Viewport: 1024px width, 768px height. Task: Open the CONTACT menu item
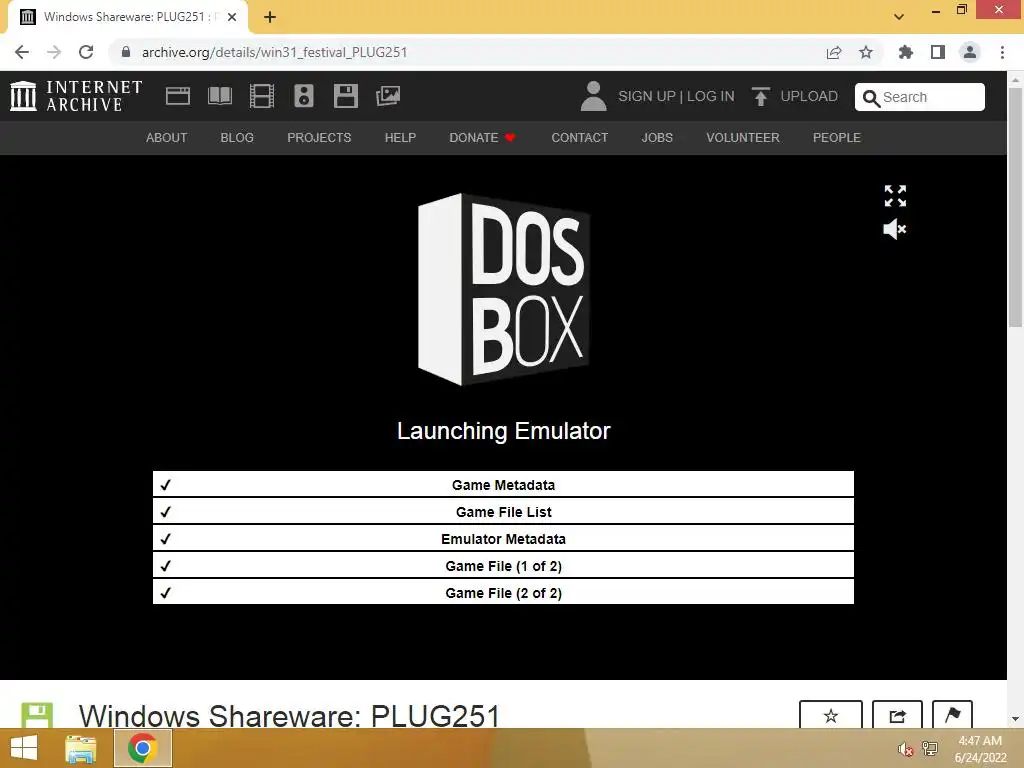coord(580,138)
